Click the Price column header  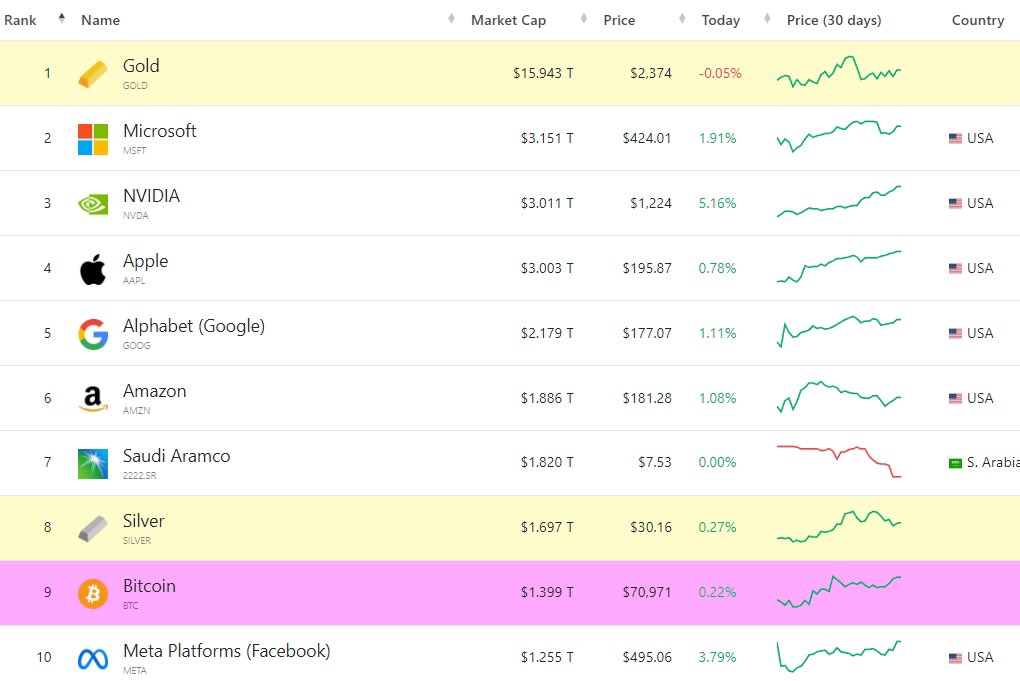[619, 20]
